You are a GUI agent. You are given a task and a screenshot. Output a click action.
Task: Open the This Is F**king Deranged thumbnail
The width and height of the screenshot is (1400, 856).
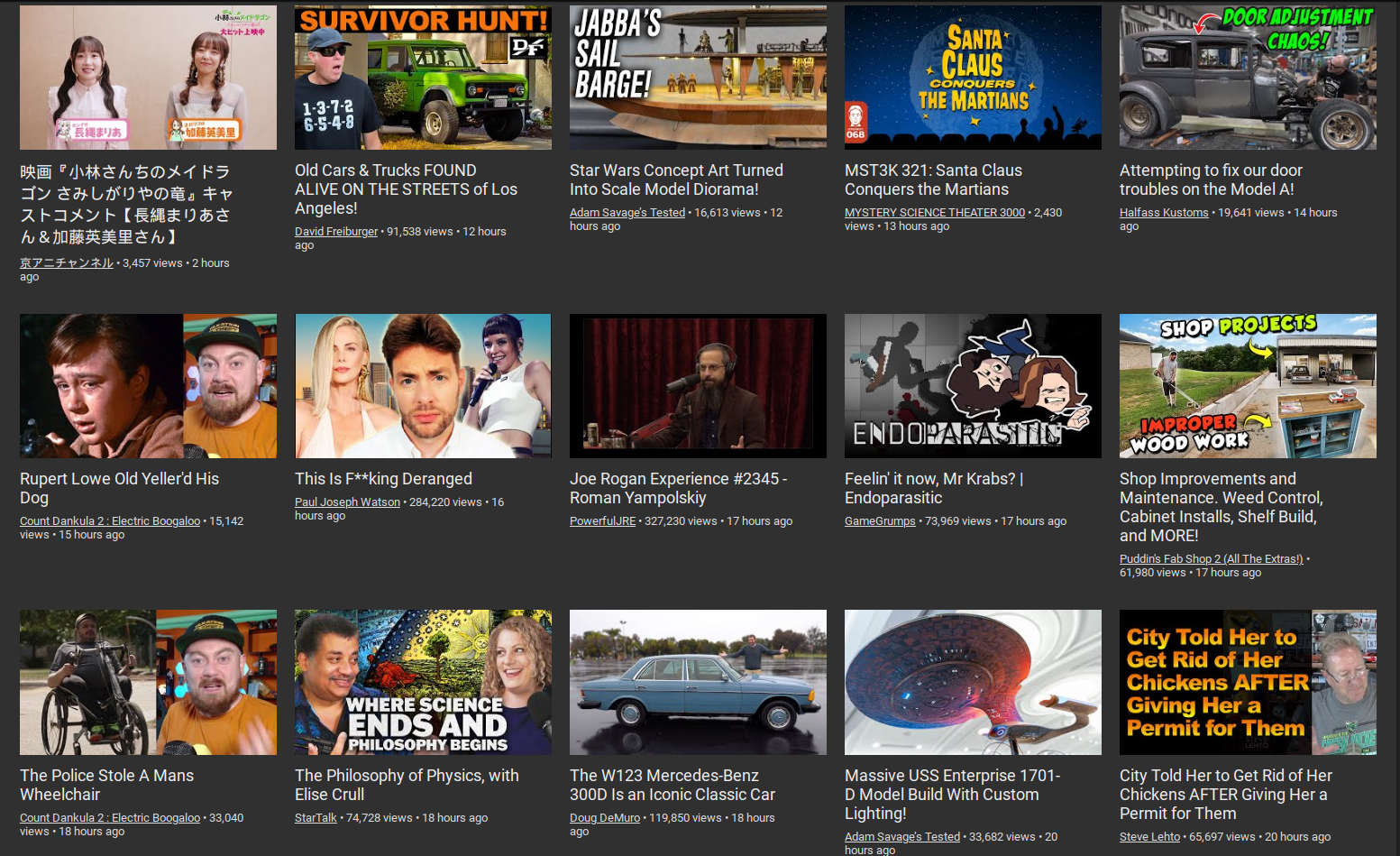click(423, 386)
